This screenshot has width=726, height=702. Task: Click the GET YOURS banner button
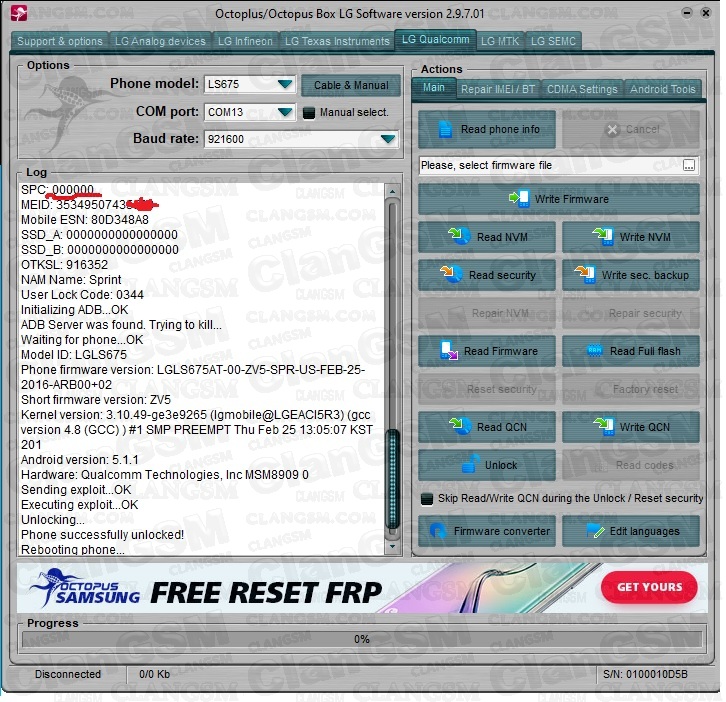coord(649,587)
